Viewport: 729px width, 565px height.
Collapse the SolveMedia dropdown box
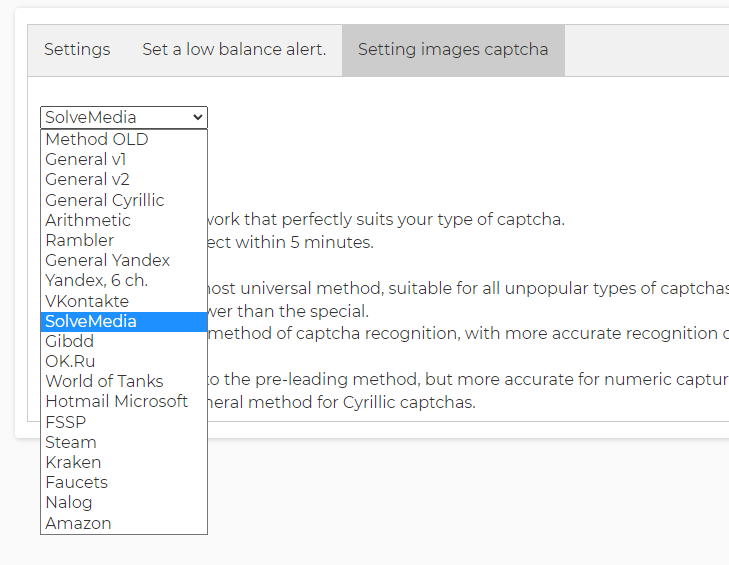124,117
